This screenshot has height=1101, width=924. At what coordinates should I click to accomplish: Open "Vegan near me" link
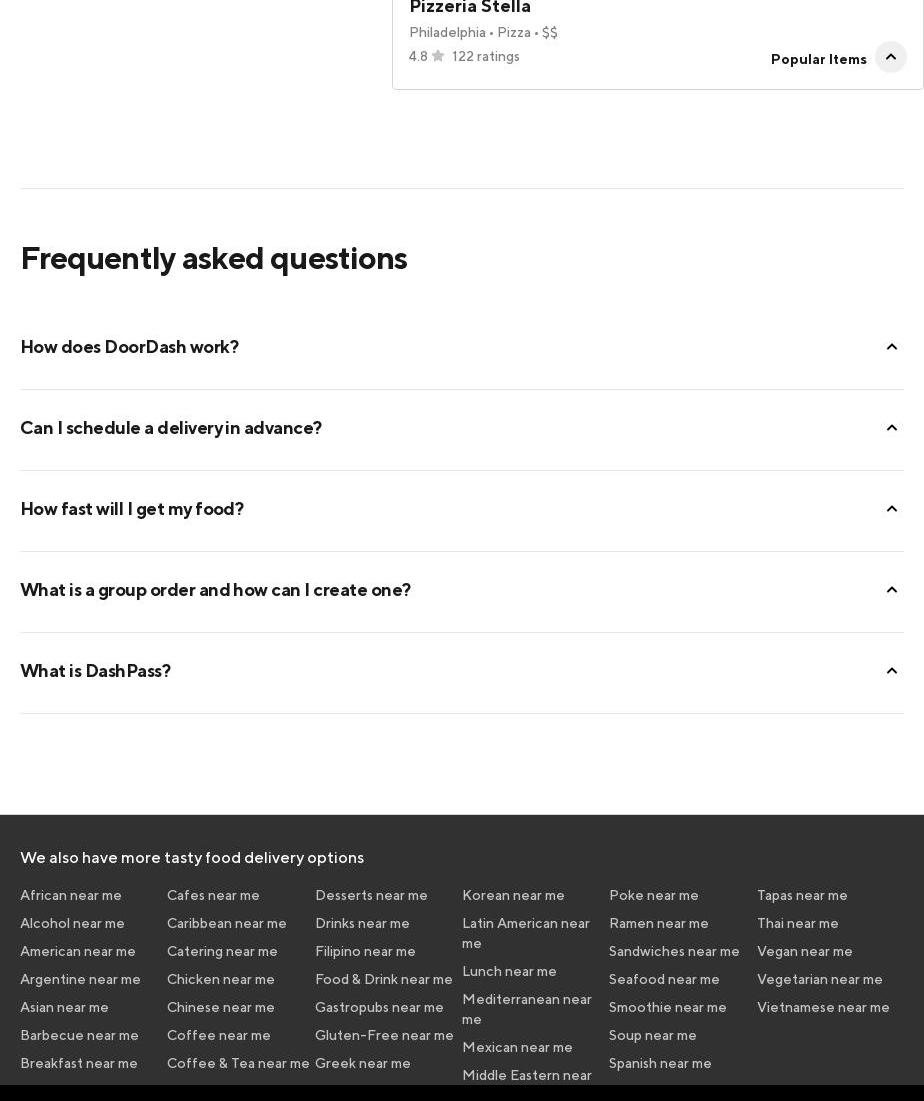point(805,951)
